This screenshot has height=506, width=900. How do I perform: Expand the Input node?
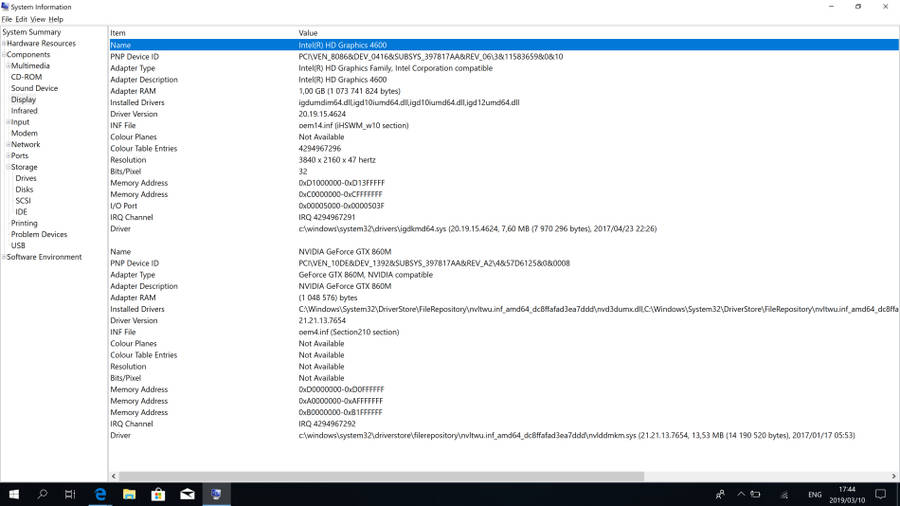[8, 122]
